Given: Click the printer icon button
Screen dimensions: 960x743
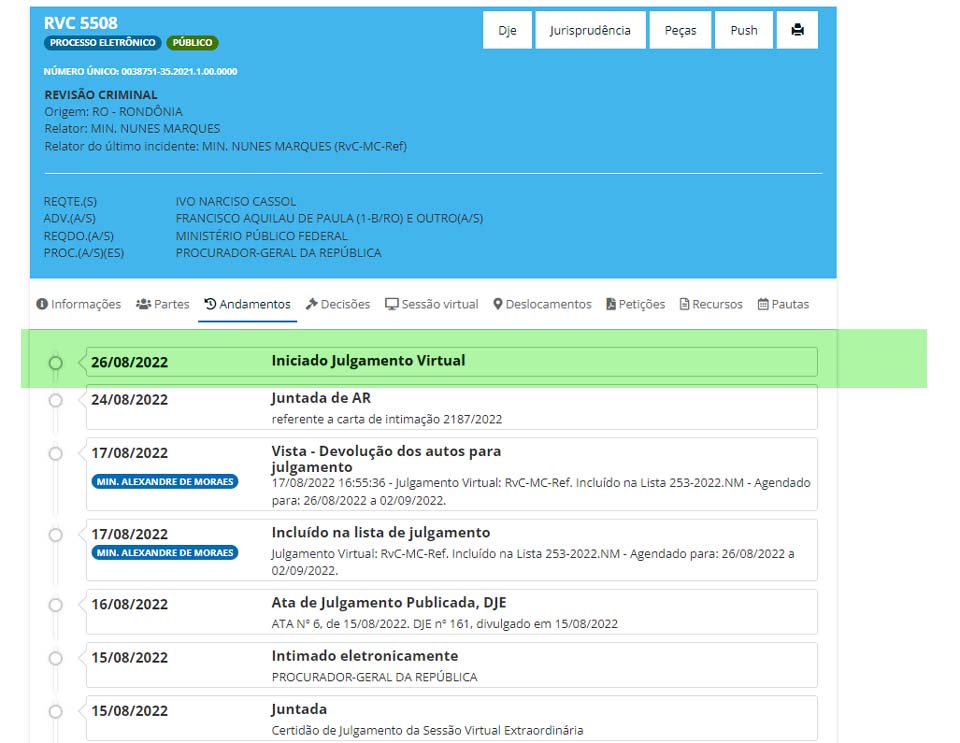Looking at the screenshot, I should 797,30.
